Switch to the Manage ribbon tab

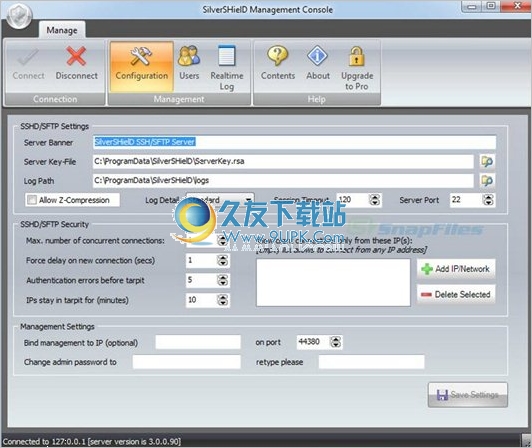point(62,30)
